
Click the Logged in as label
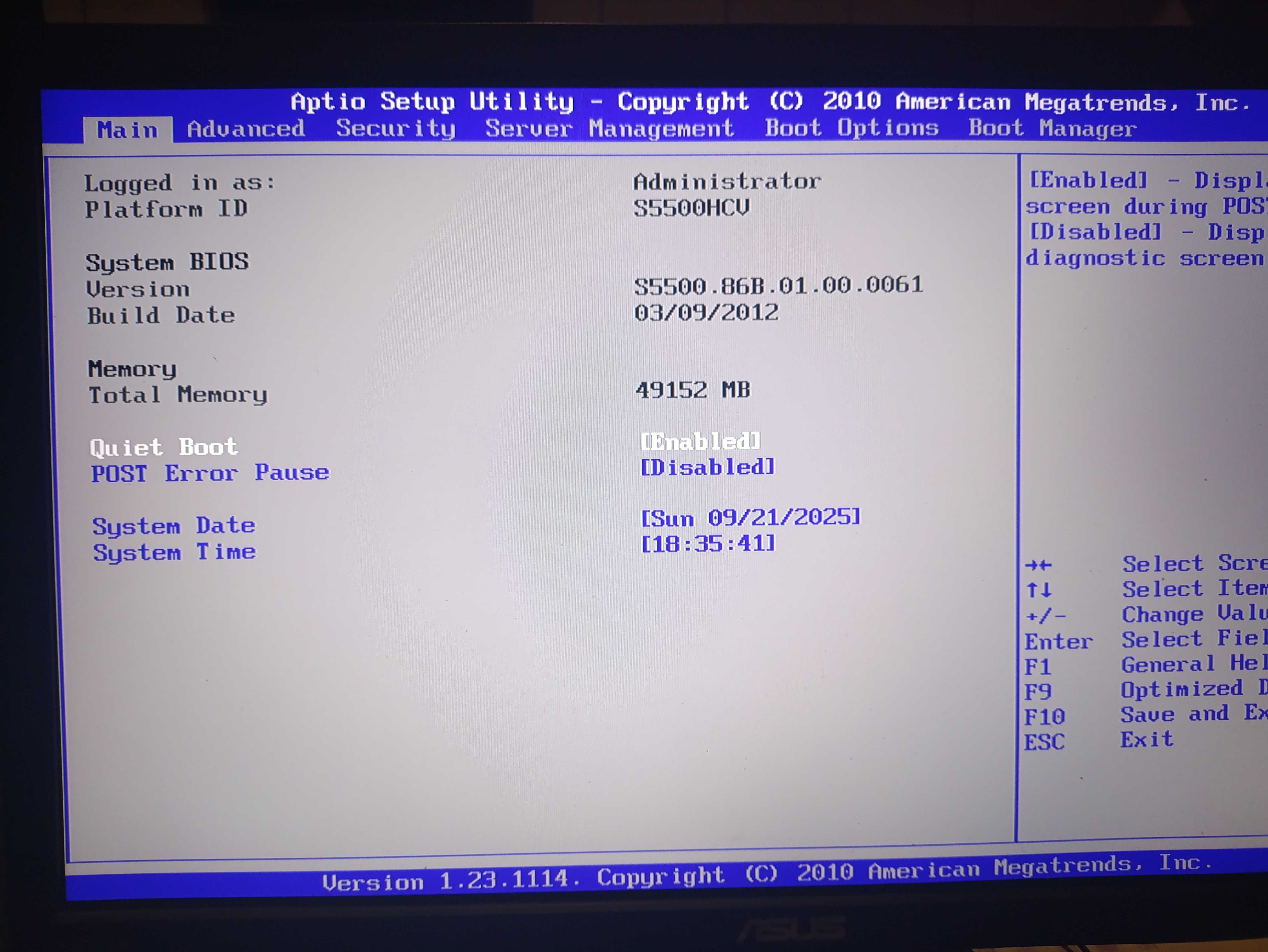click(179, 183)
